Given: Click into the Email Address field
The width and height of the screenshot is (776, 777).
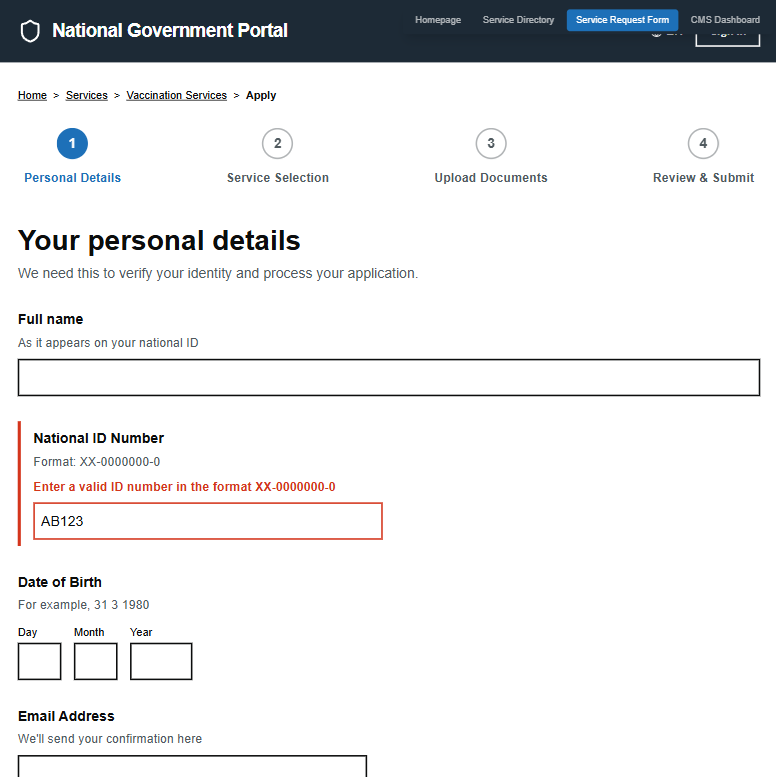Looking at the screenshot, I should click(x=192, y=766).
